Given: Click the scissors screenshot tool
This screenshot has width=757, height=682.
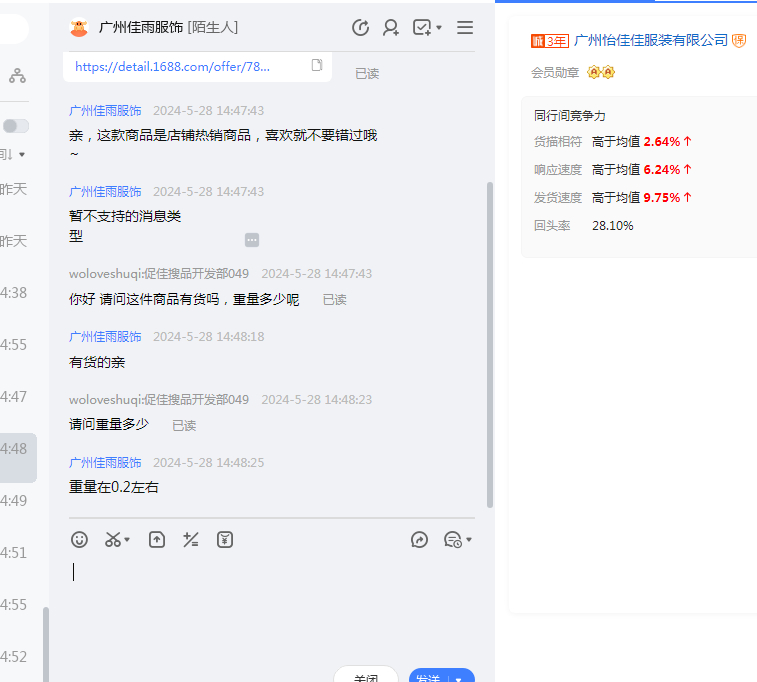Looking at the screenshot, I should tap(113, 540).
